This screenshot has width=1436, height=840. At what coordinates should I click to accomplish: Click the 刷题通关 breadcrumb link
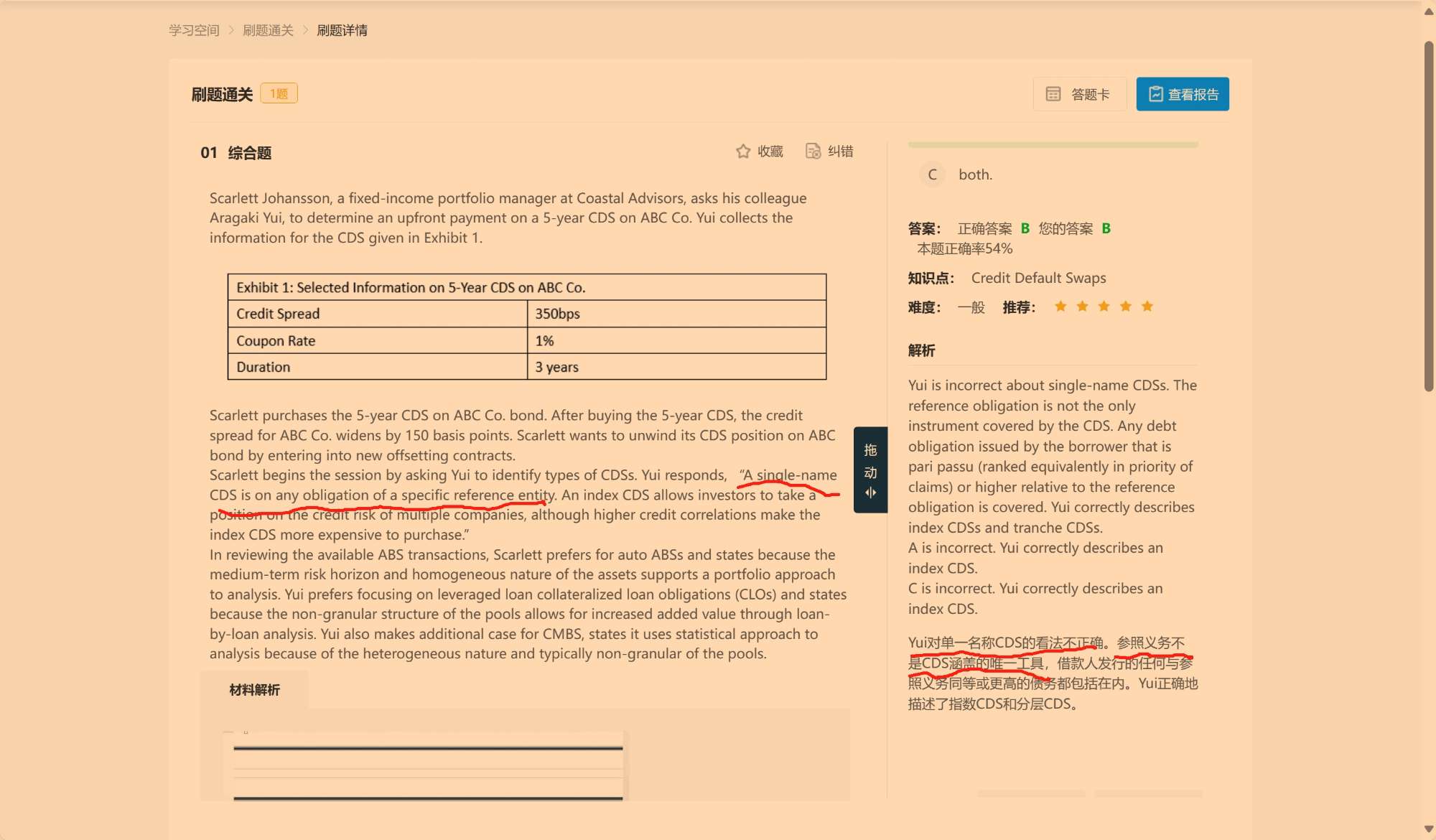coord(268,30)
